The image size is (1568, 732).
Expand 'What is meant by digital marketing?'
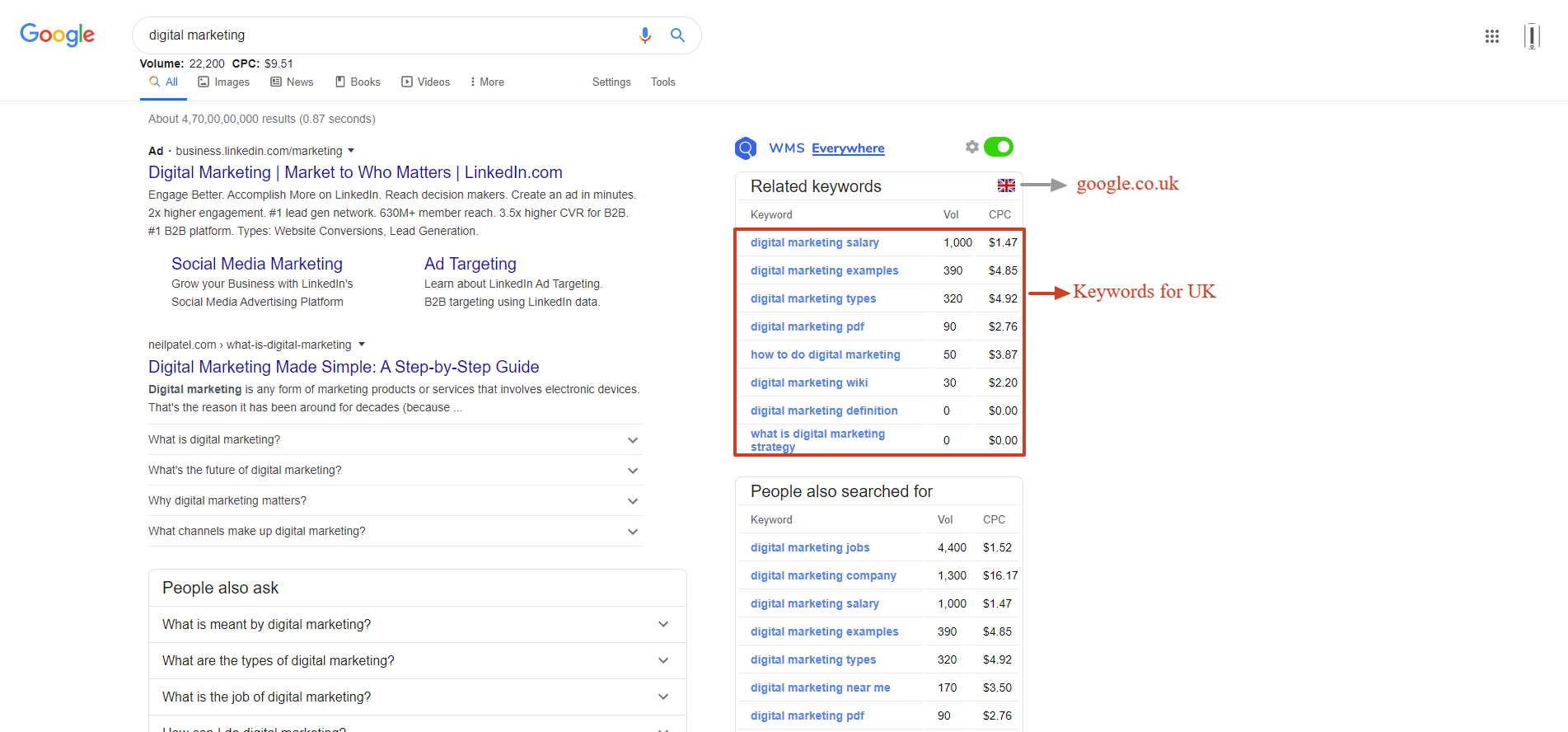click(663, 625)
